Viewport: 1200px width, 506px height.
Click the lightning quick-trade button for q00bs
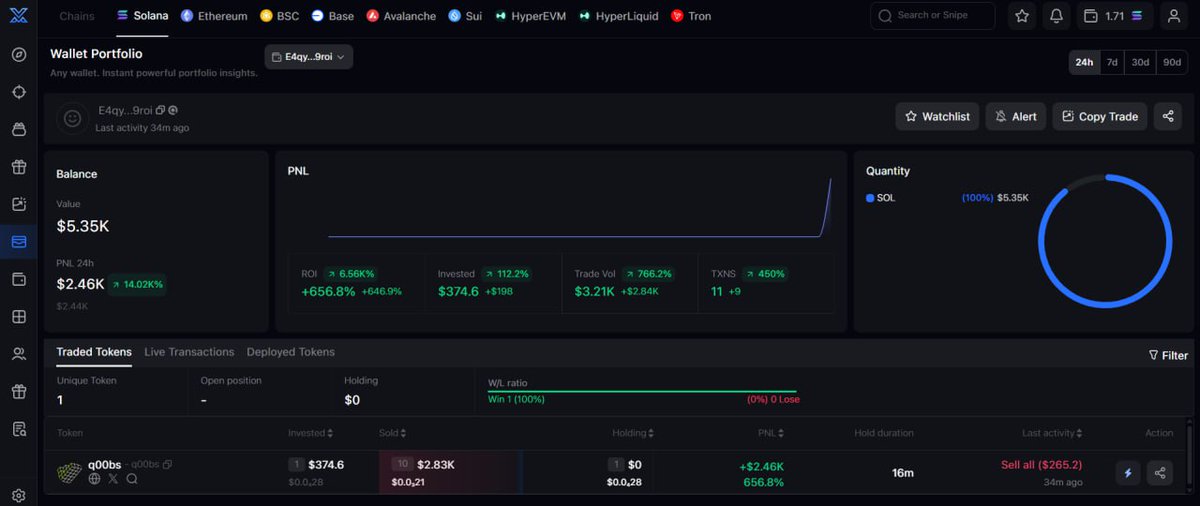click(1128, 473)
